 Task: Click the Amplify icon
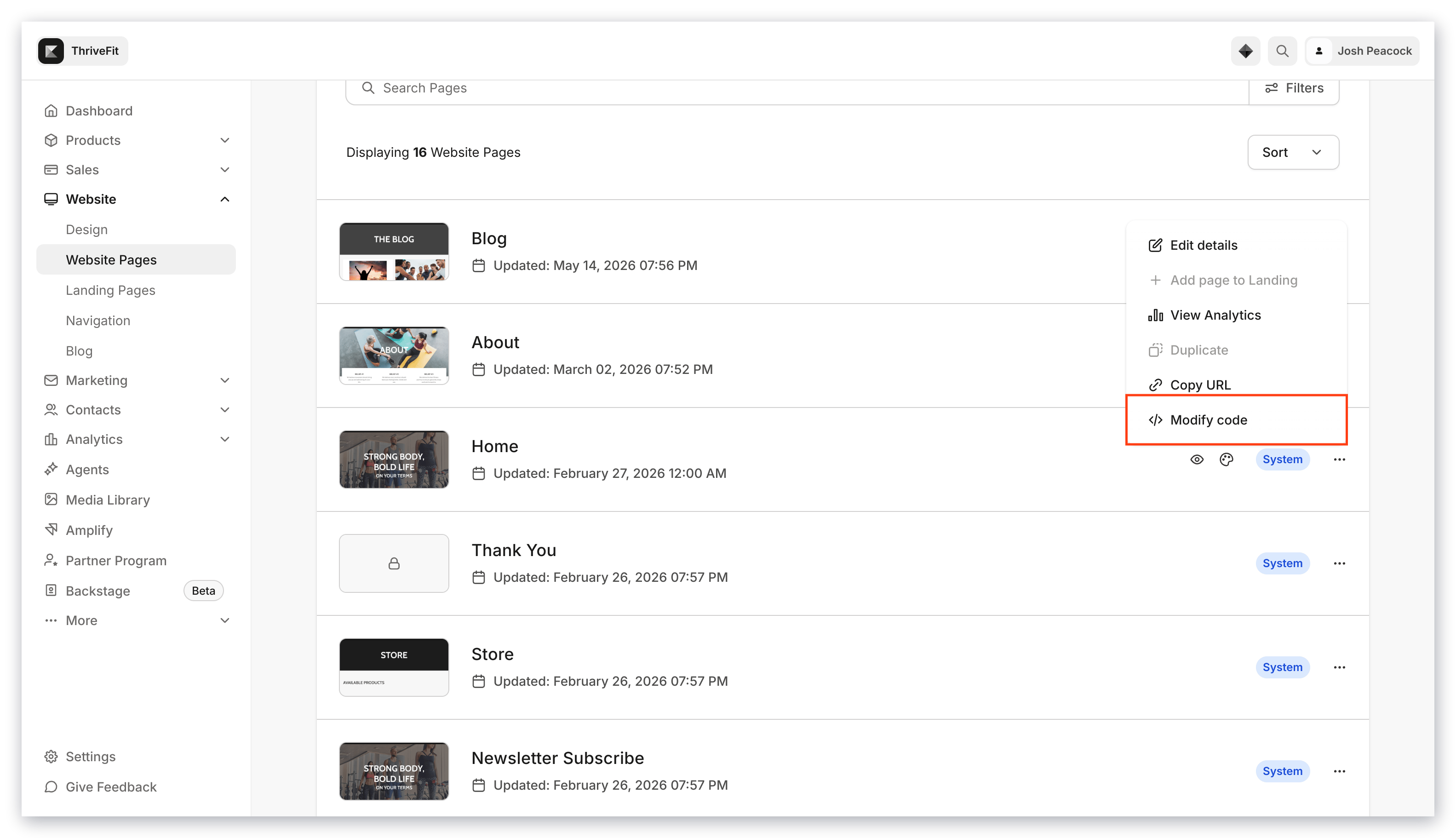(51, 529)
